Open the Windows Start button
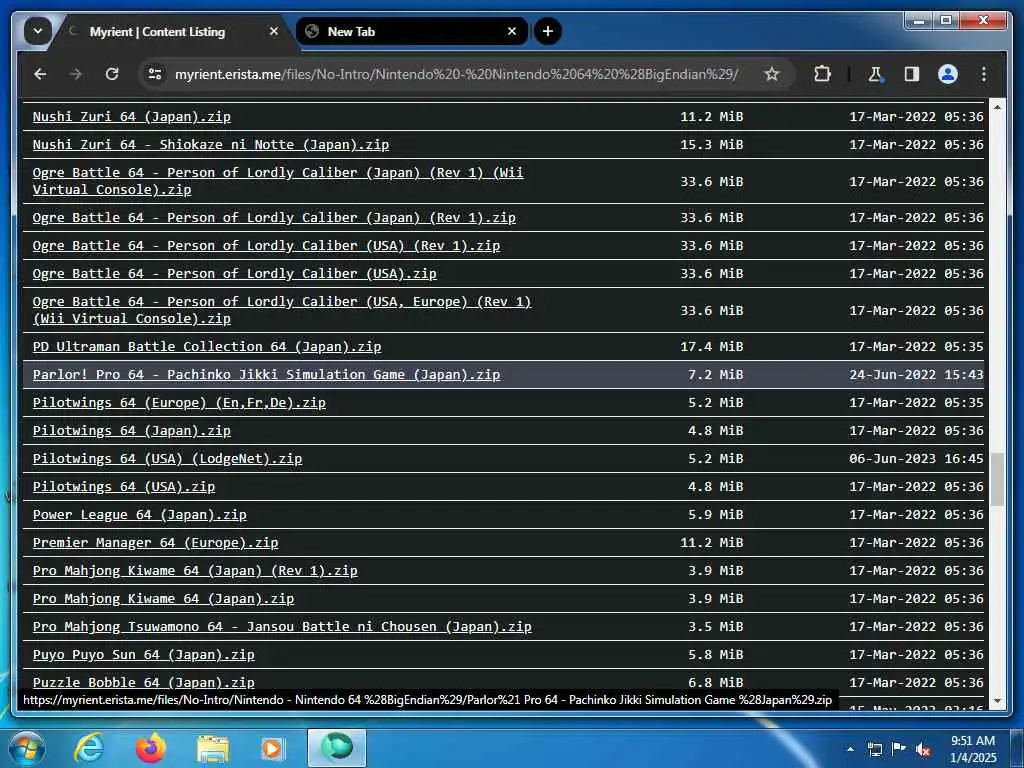The height and width of the screenshot is (768, 1024). tap(26, 748)
